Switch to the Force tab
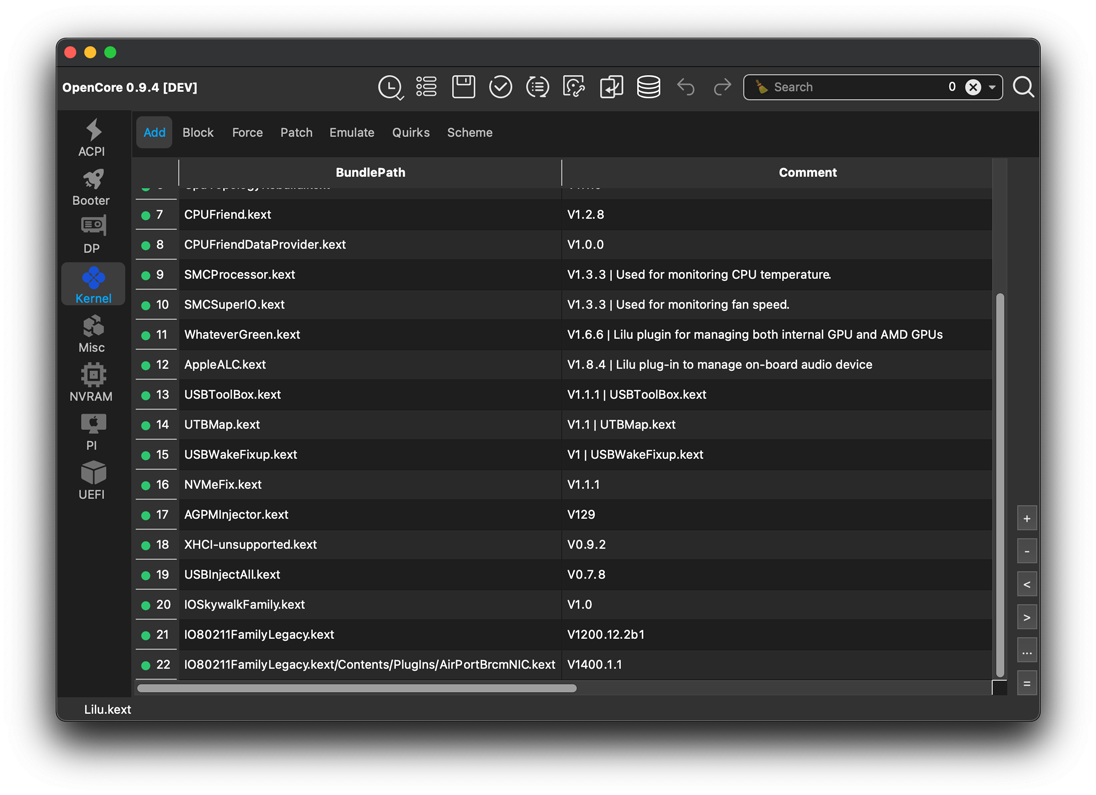1096x795 pixels. (x=247, y=132)
